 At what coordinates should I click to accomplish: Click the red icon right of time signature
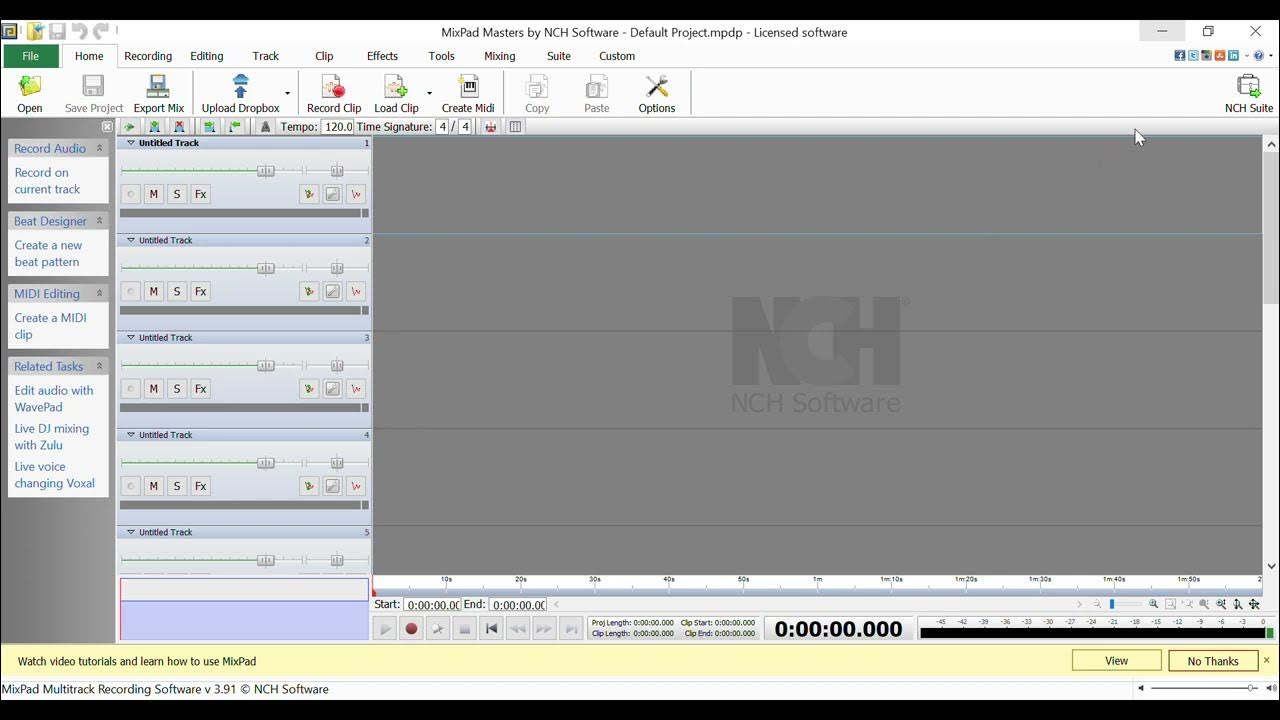pos(490,127)
